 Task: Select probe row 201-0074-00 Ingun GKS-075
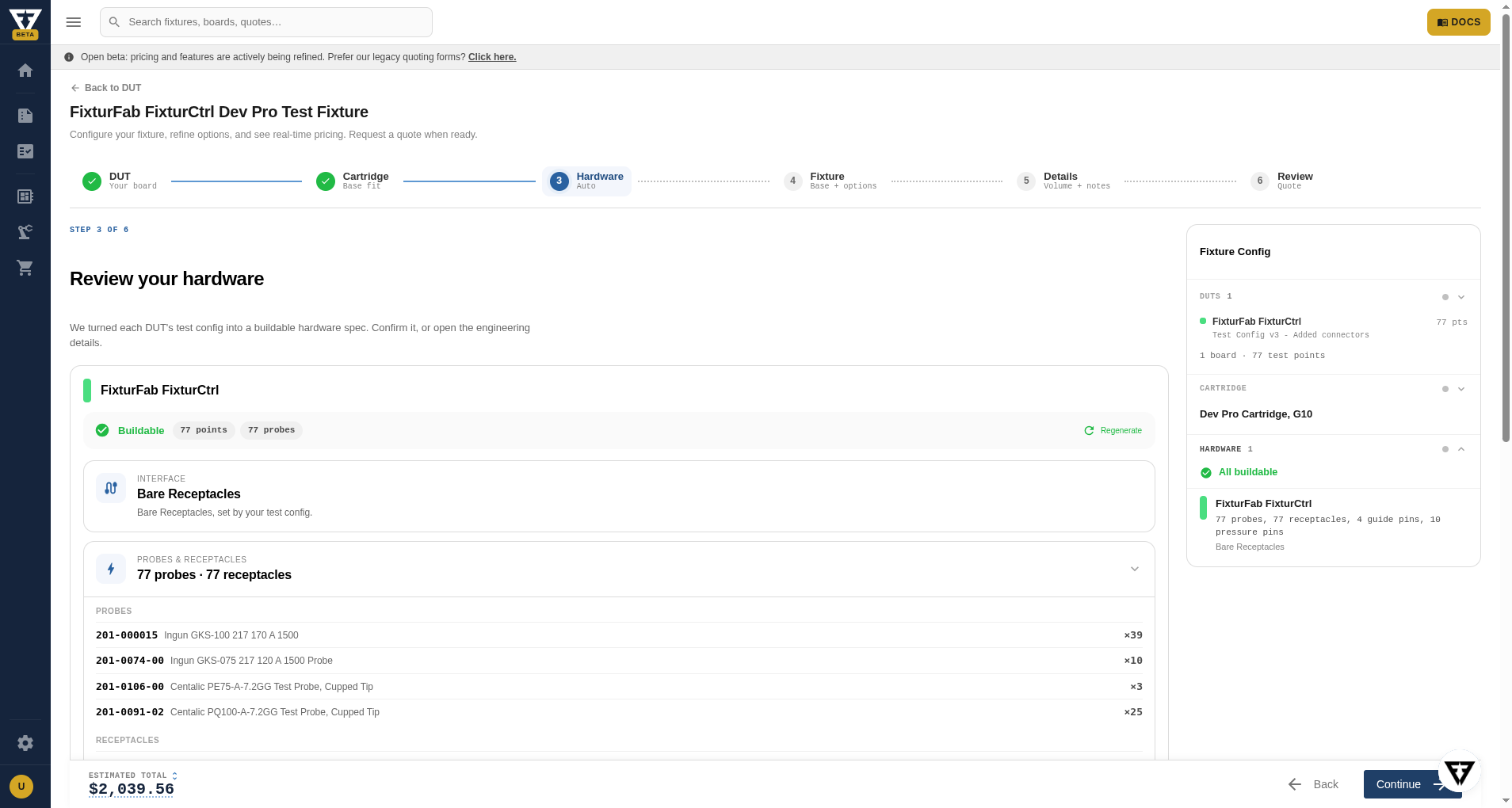(x=619, y=661)
